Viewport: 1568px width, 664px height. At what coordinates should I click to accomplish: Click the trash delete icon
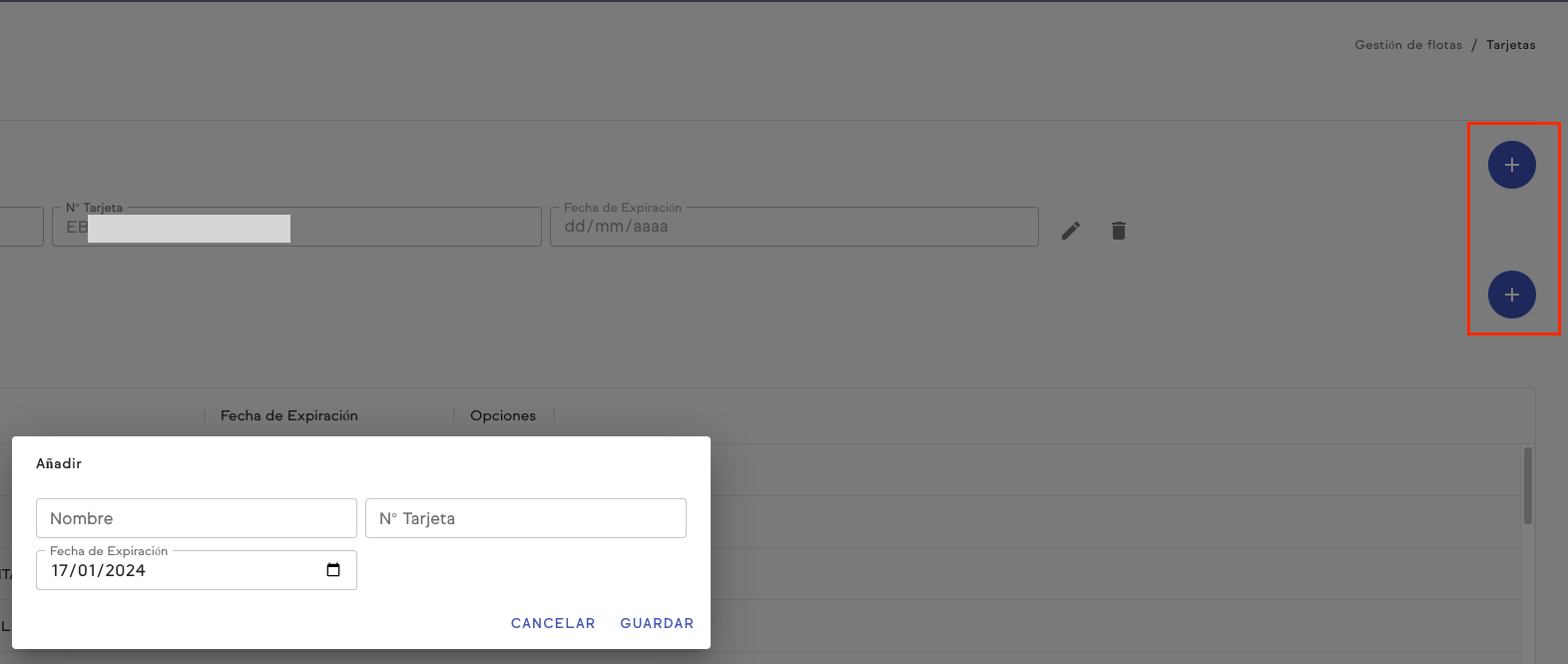[x=1119, y=231]
